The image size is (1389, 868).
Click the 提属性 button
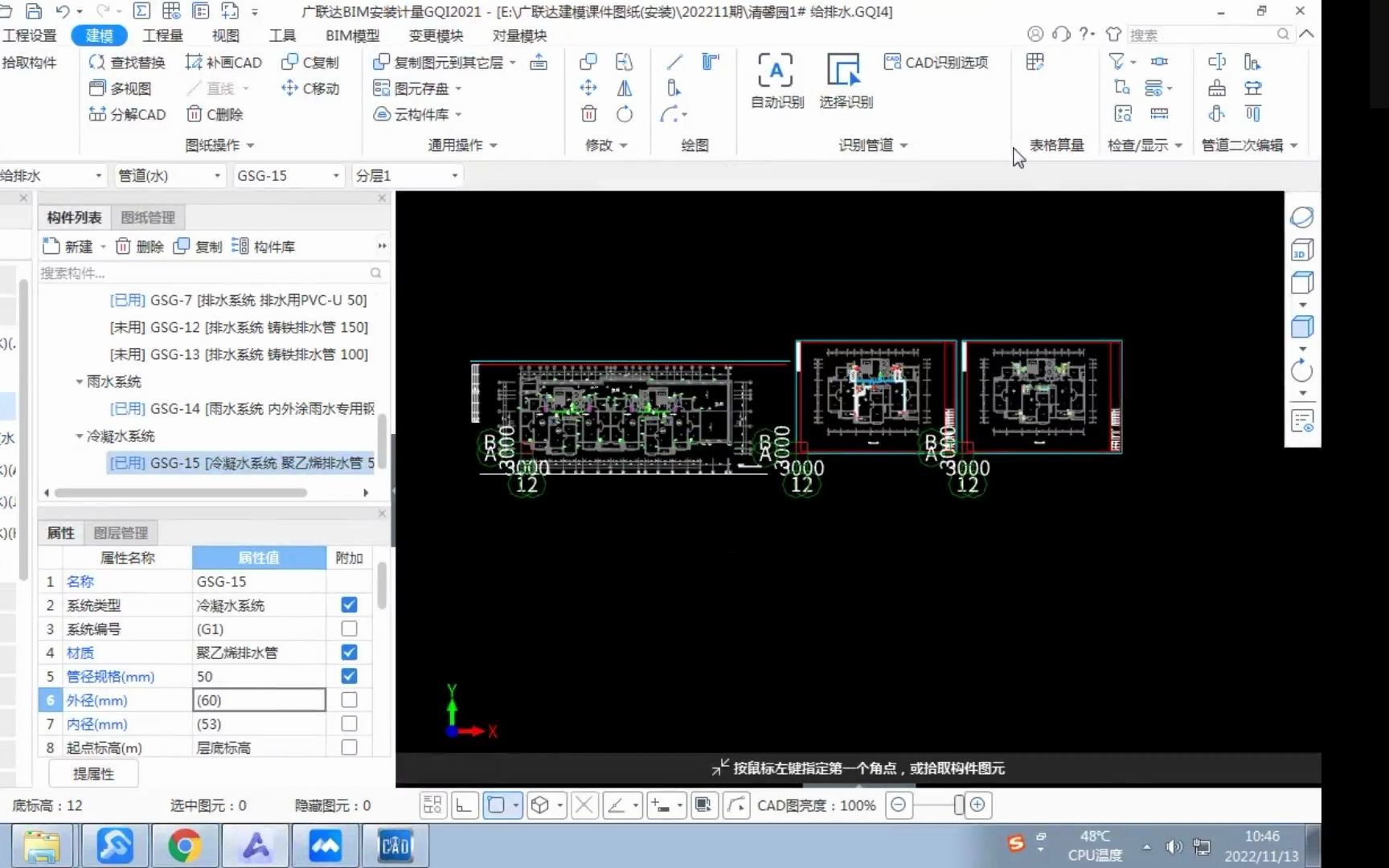click(x=93, y=774)
